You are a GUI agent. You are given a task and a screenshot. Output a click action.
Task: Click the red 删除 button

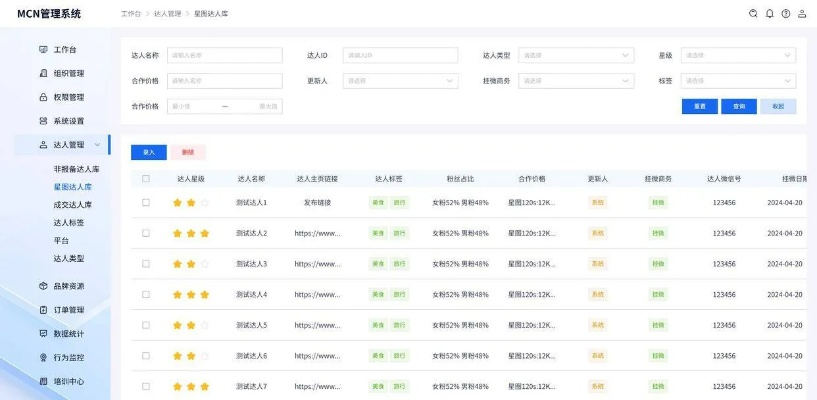point(188,152)
